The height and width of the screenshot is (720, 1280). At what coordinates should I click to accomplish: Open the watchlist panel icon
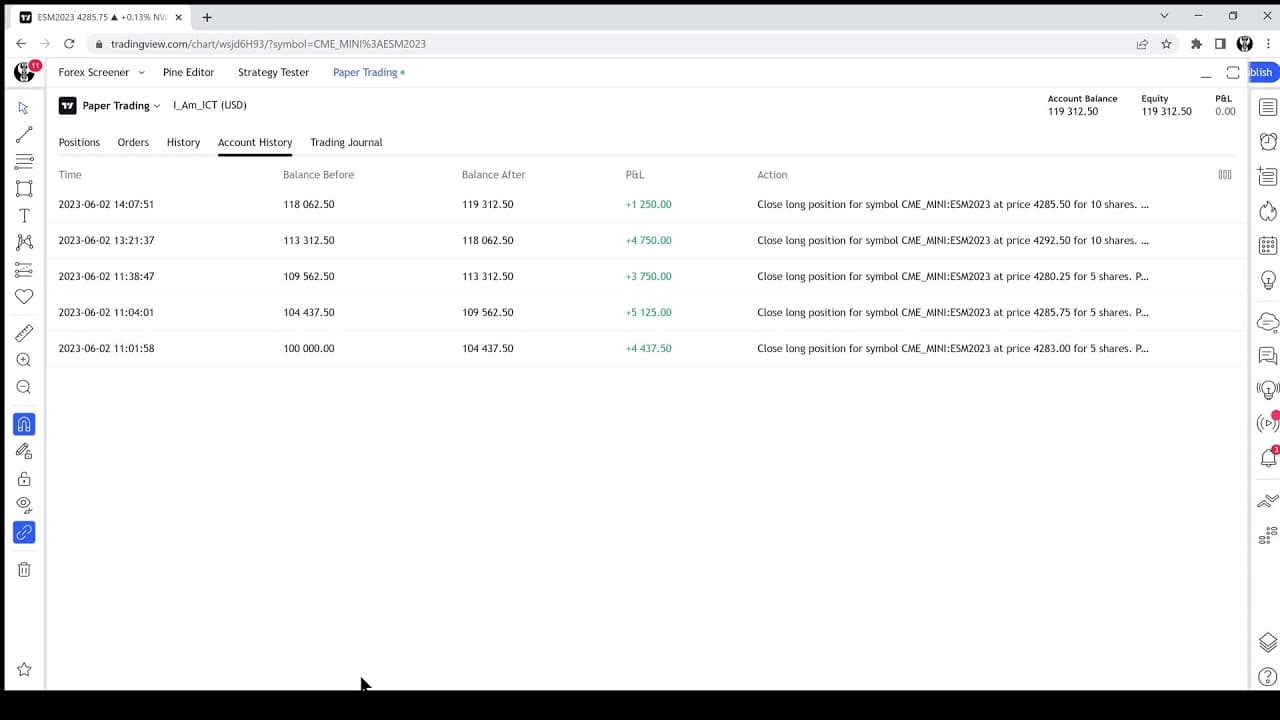tap(1268, 107)
